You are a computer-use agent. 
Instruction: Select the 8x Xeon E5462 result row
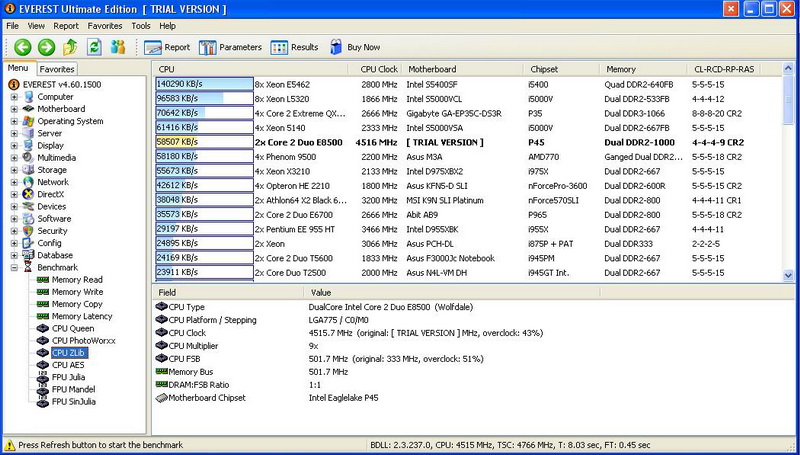pos(468,85)
